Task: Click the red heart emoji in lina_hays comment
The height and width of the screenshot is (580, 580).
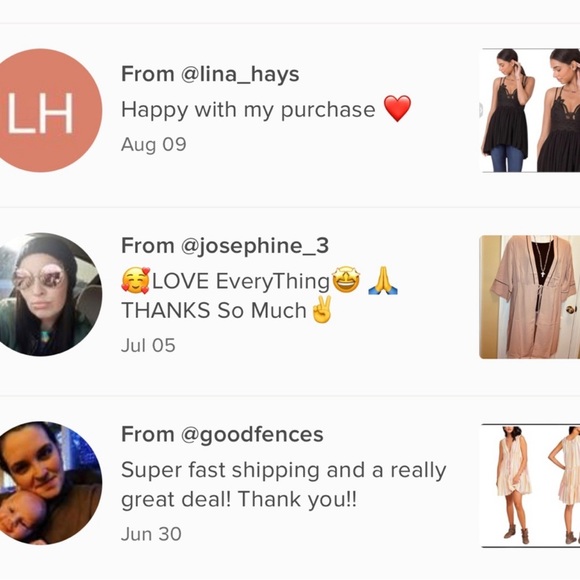Action: tap(397, 108)
